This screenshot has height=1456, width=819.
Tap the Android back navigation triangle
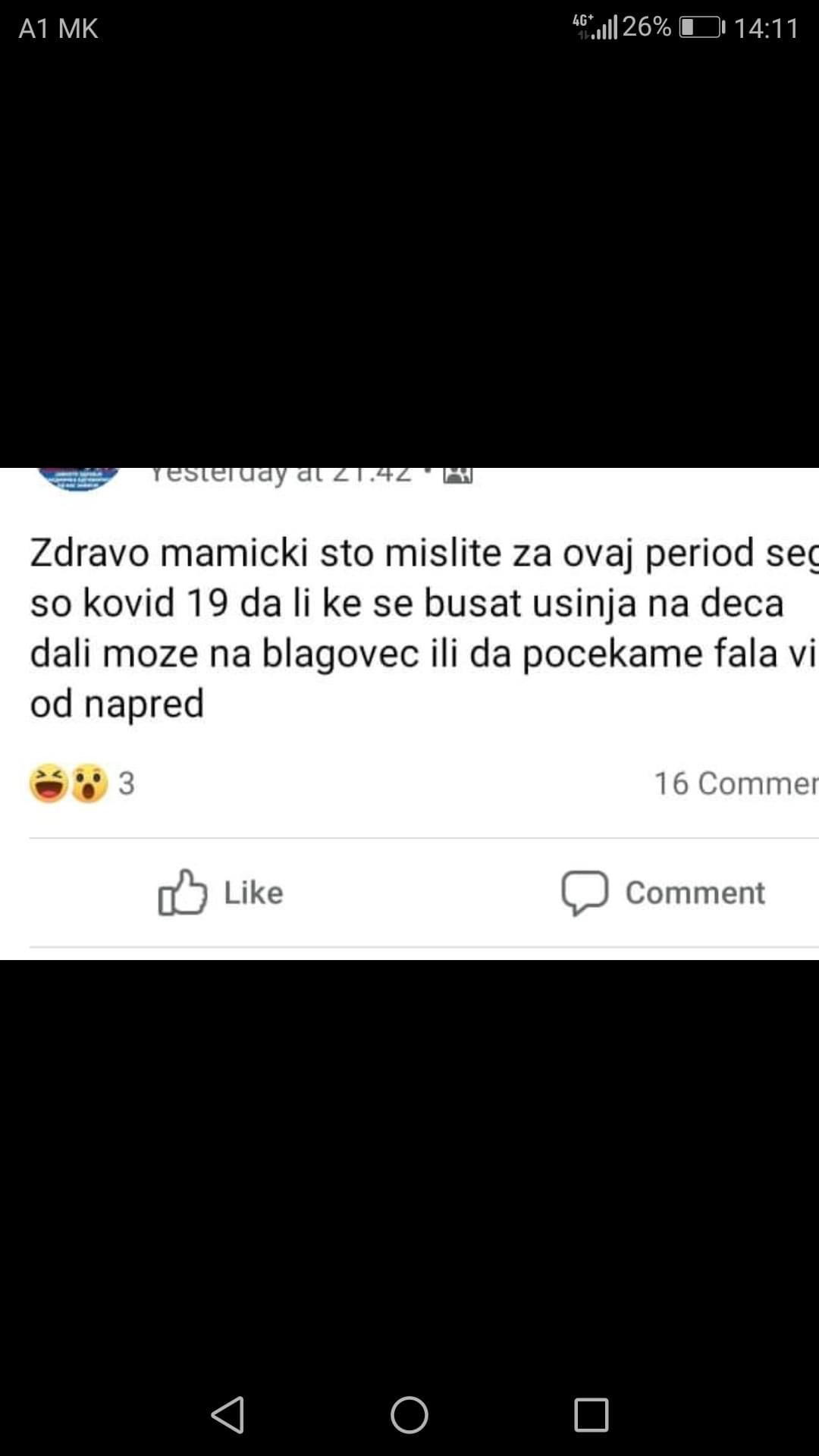(x=227, y=1415)
